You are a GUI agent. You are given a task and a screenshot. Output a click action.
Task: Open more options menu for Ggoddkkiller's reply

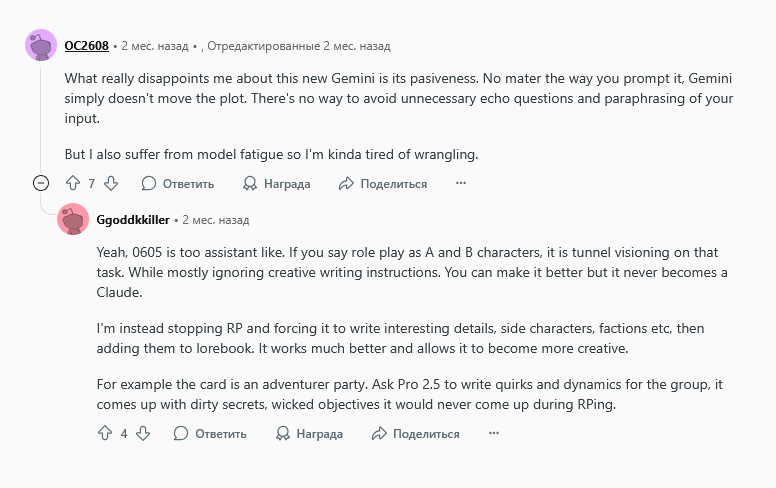(493, 433)
